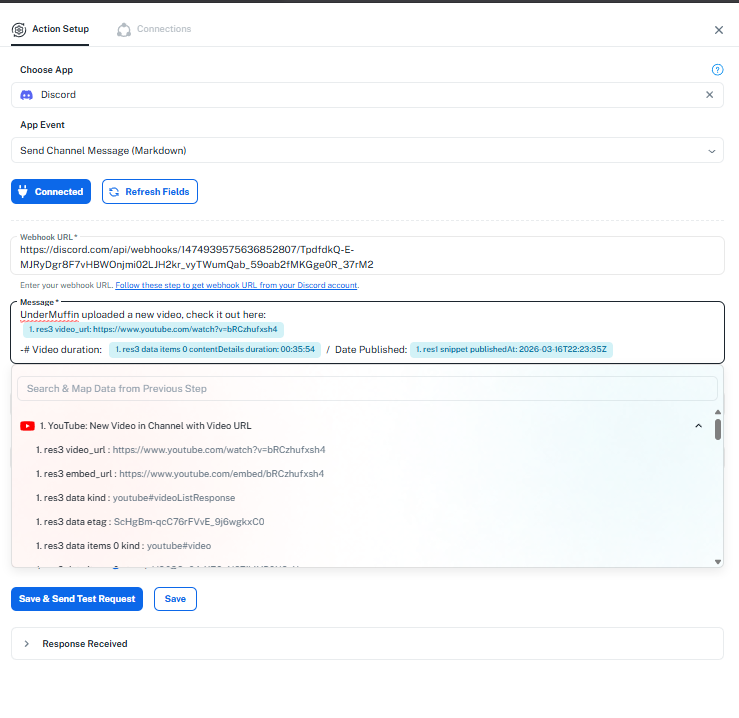Viewport: 739px width, 718px height.
Task: Close the Action Setup panel
Action: click(x=718, y=30)
